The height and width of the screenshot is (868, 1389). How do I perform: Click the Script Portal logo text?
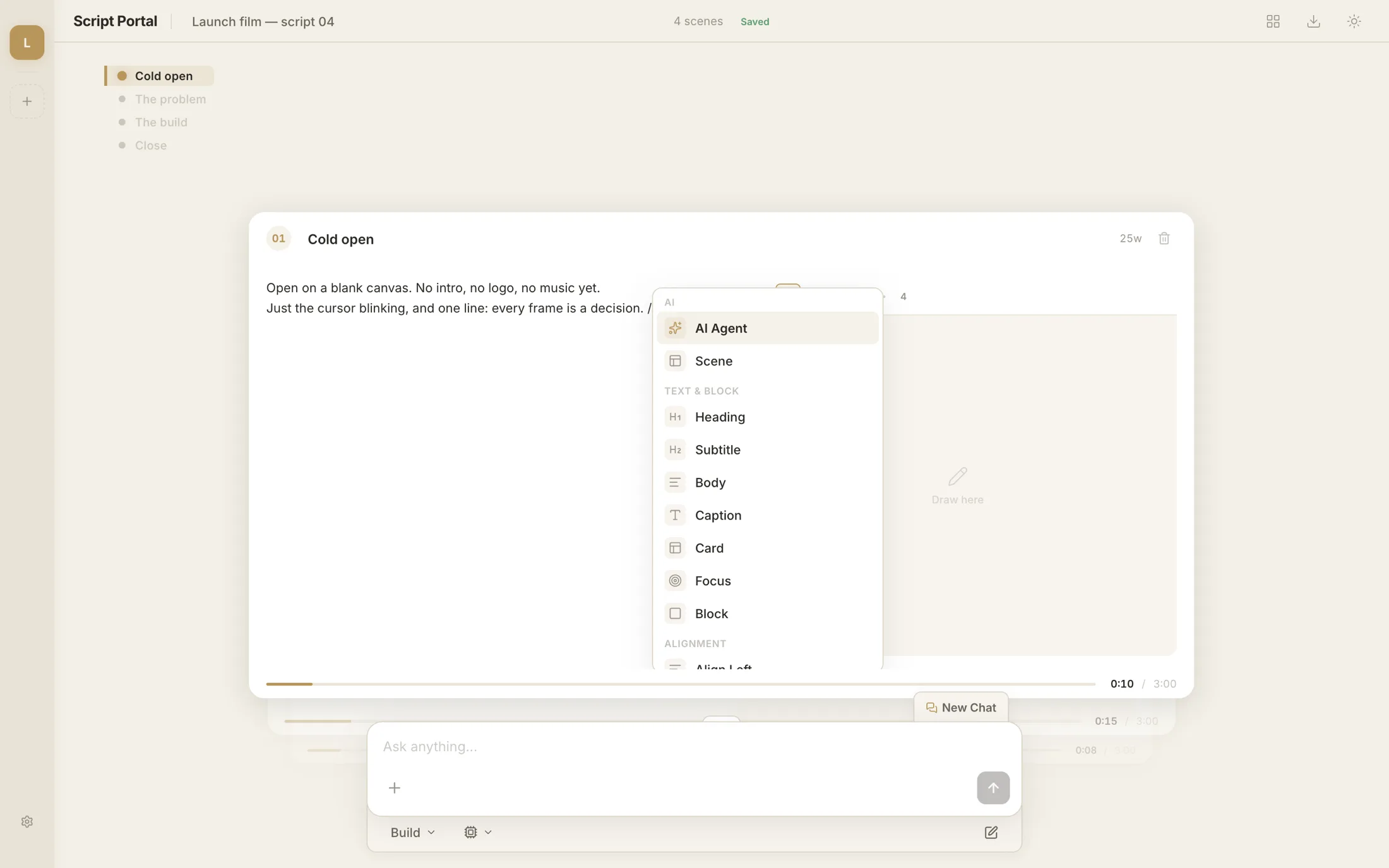pyautogui.click(x=115, y=21)
